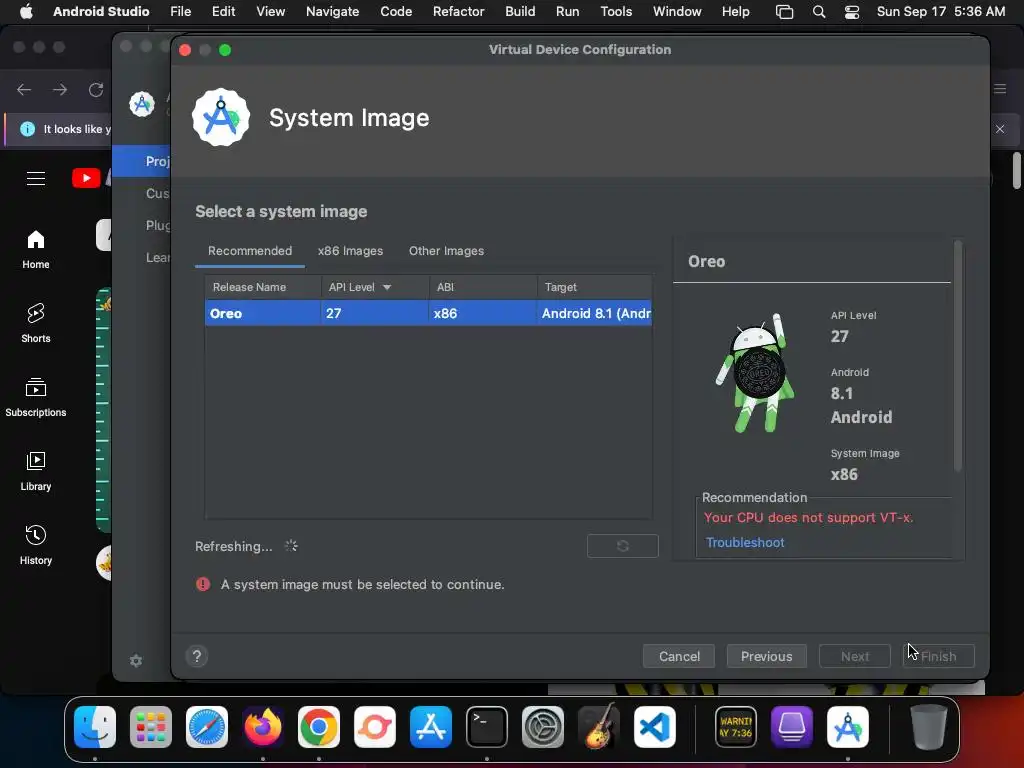The image size is (1024, 768).
Task: Open YouTube Shorts in sidebar
Action: [36, 323]
